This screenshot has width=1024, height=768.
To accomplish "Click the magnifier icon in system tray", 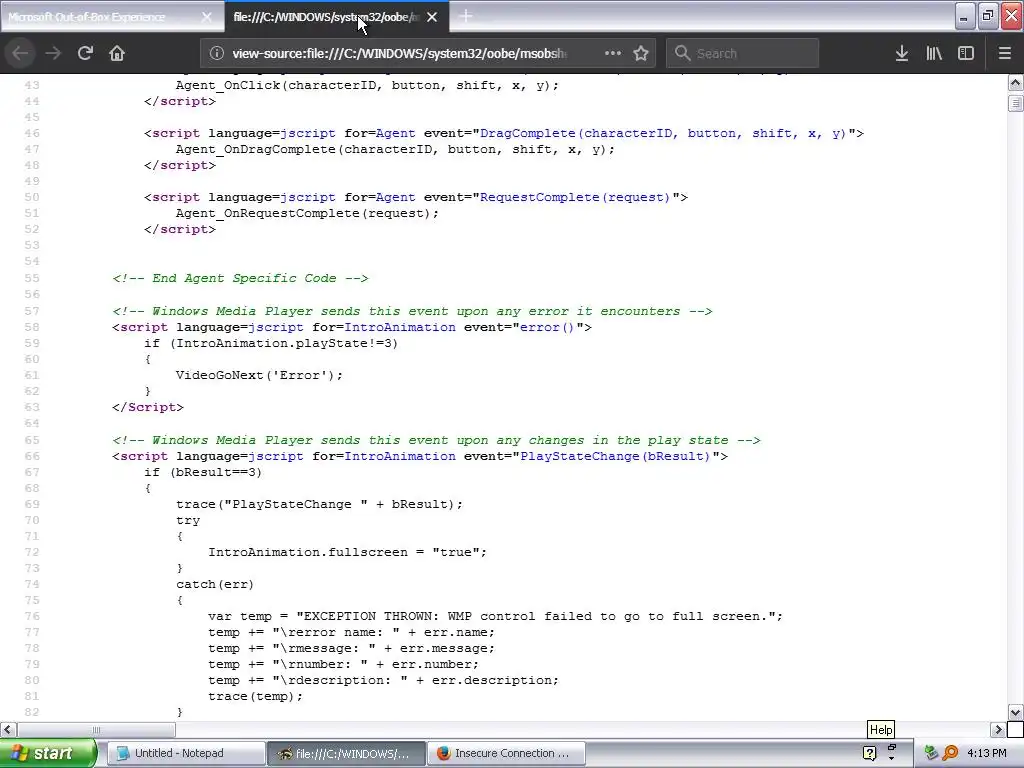I will tap(950, 753).
